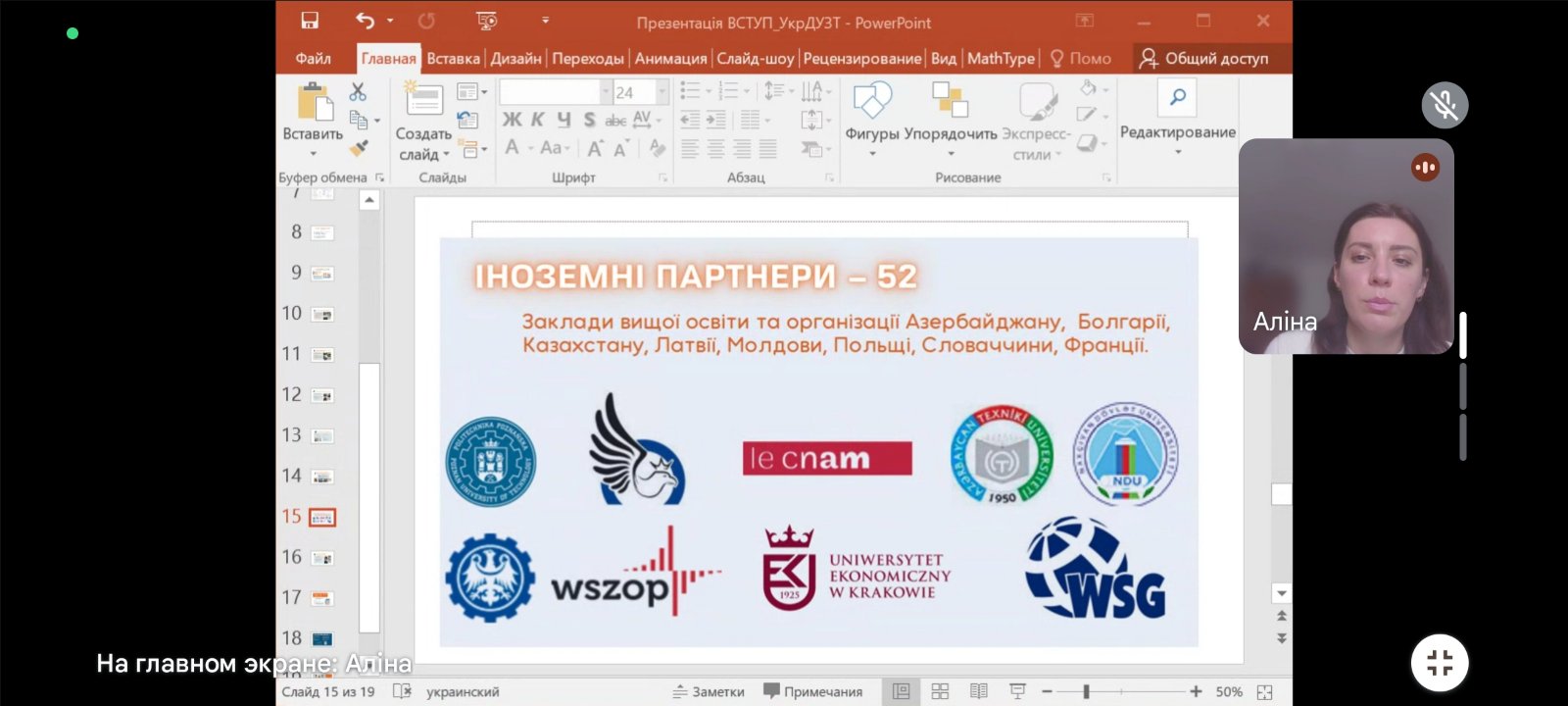Click the Save icon in the title bar
The image size is (1568, 706).
[x=310, y=21]
